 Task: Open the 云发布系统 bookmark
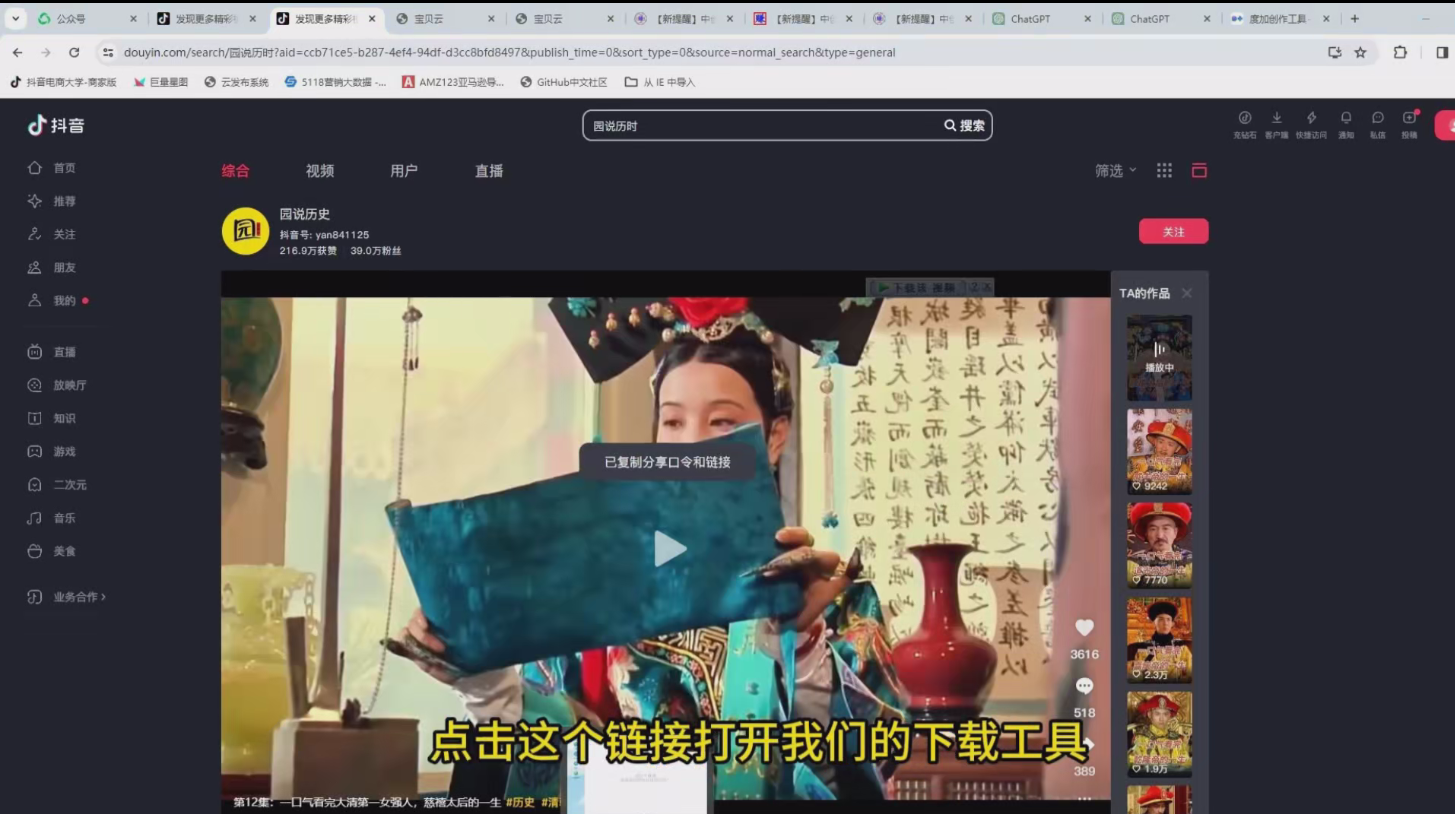click(x=236, y=82)
